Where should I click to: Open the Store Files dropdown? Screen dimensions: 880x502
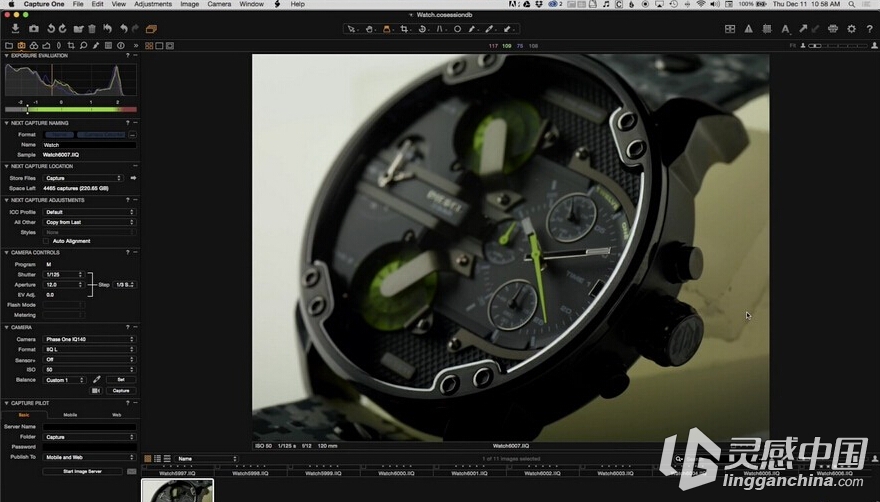(82, 178)
